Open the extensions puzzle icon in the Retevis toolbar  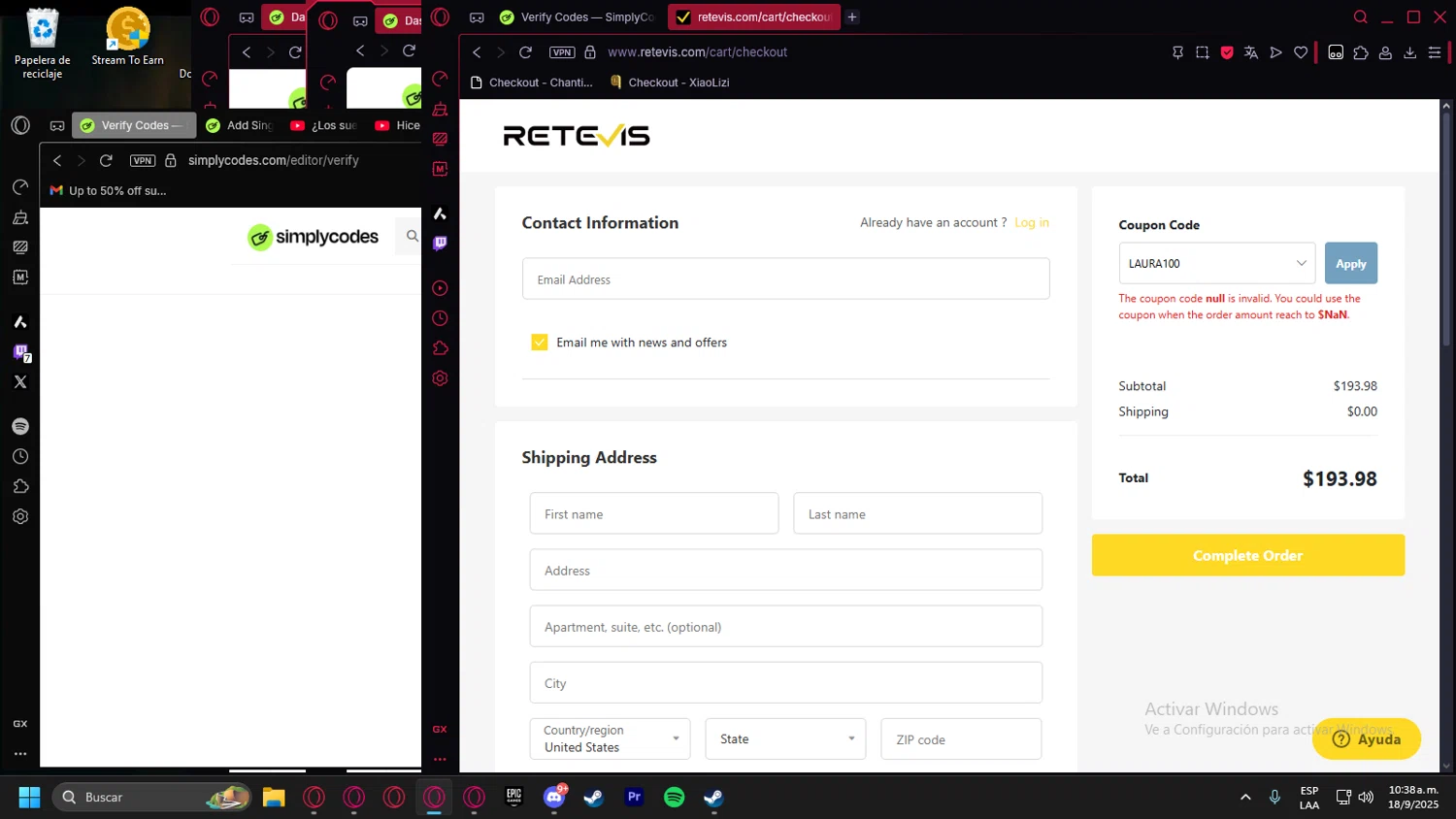1361,52
